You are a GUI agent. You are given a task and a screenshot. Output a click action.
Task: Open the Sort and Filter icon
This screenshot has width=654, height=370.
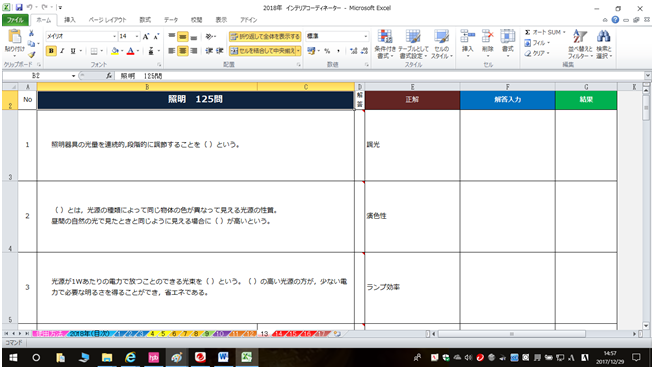tap(580, 37)
